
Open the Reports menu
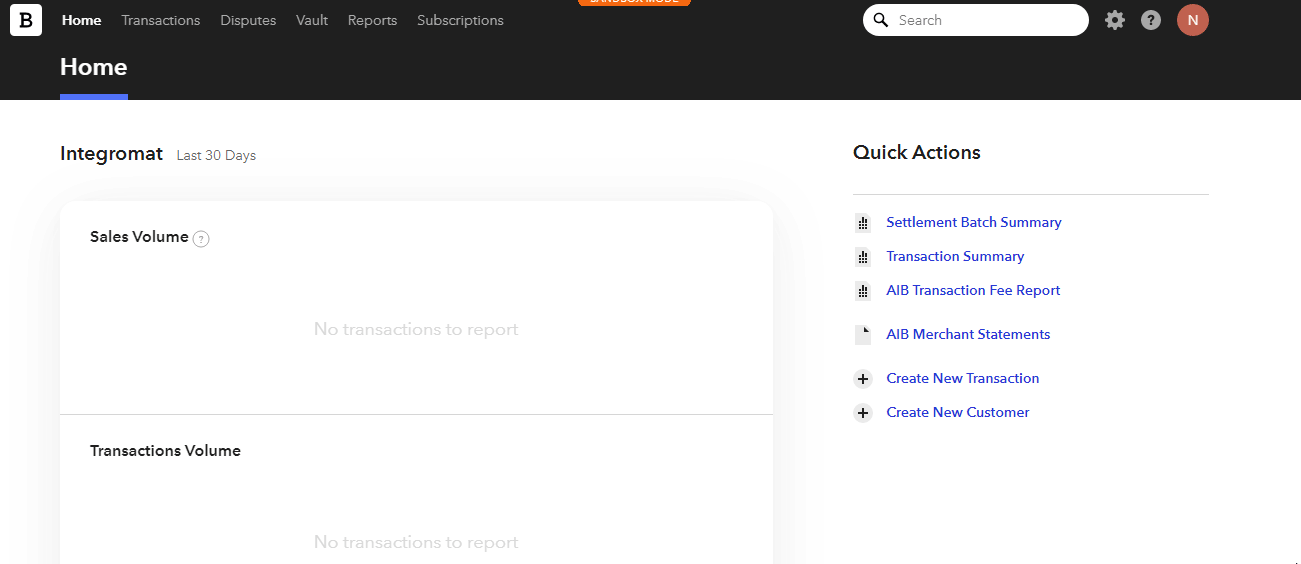coord(372,20)
